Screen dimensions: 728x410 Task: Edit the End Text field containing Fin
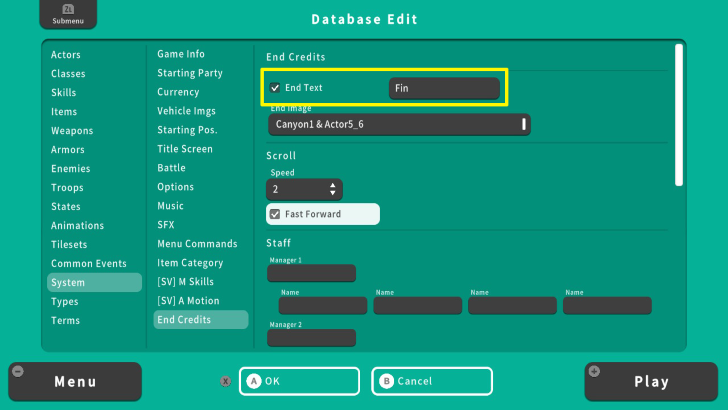click(444, 88)
